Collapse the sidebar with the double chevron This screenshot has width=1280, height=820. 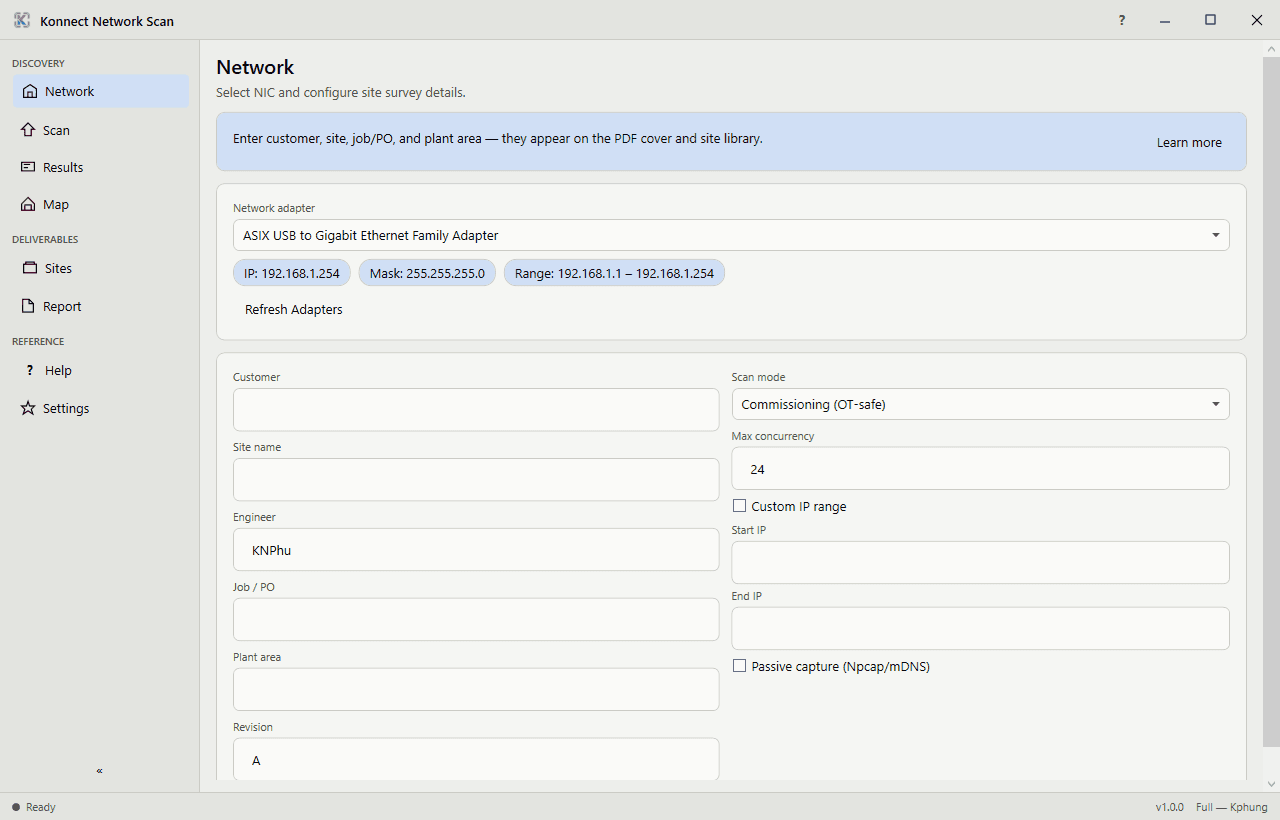tap(99, 771)
